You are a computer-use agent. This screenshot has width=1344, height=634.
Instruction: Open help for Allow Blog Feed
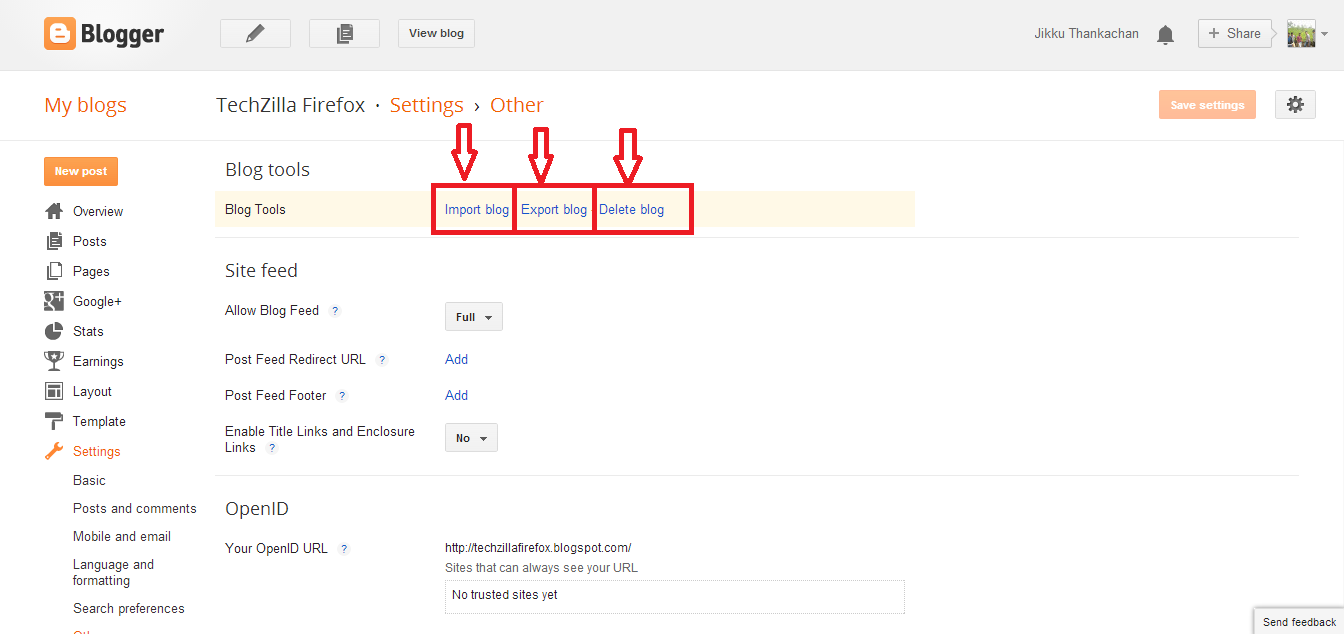click(x=335, y=311)
